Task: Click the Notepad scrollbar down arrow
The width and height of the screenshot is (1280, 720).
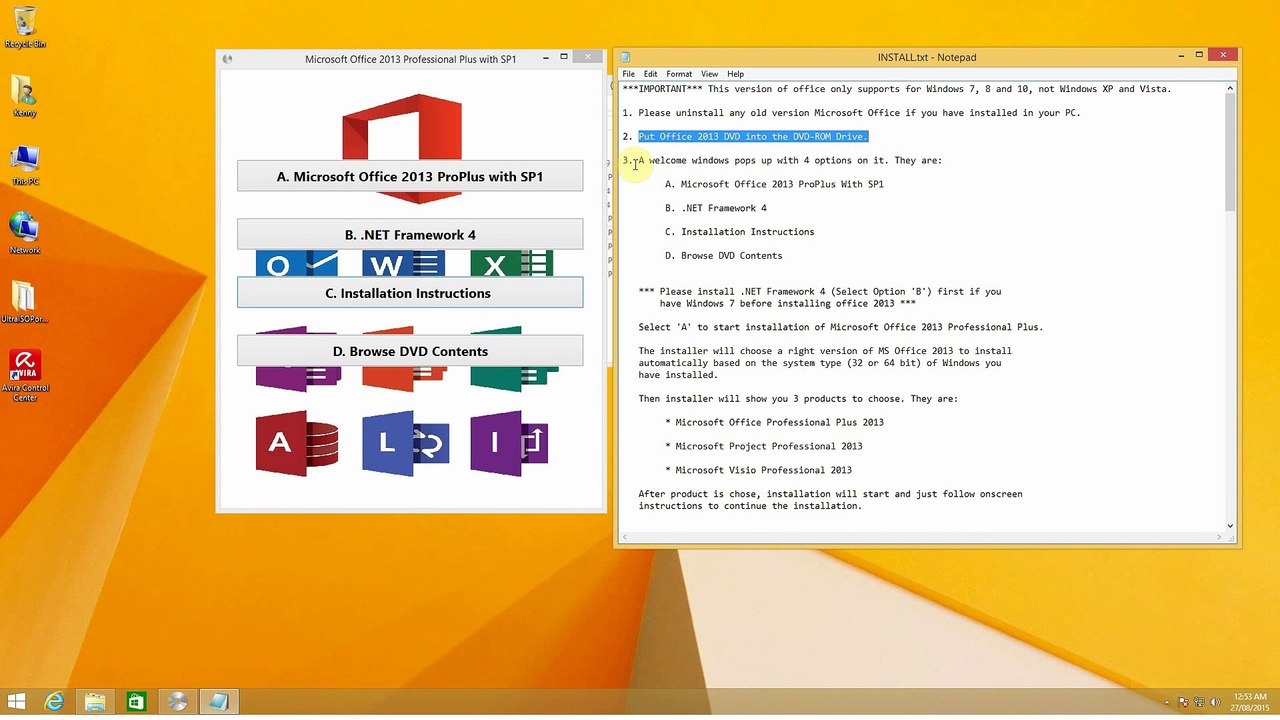Action: [x=1230, y=526]
